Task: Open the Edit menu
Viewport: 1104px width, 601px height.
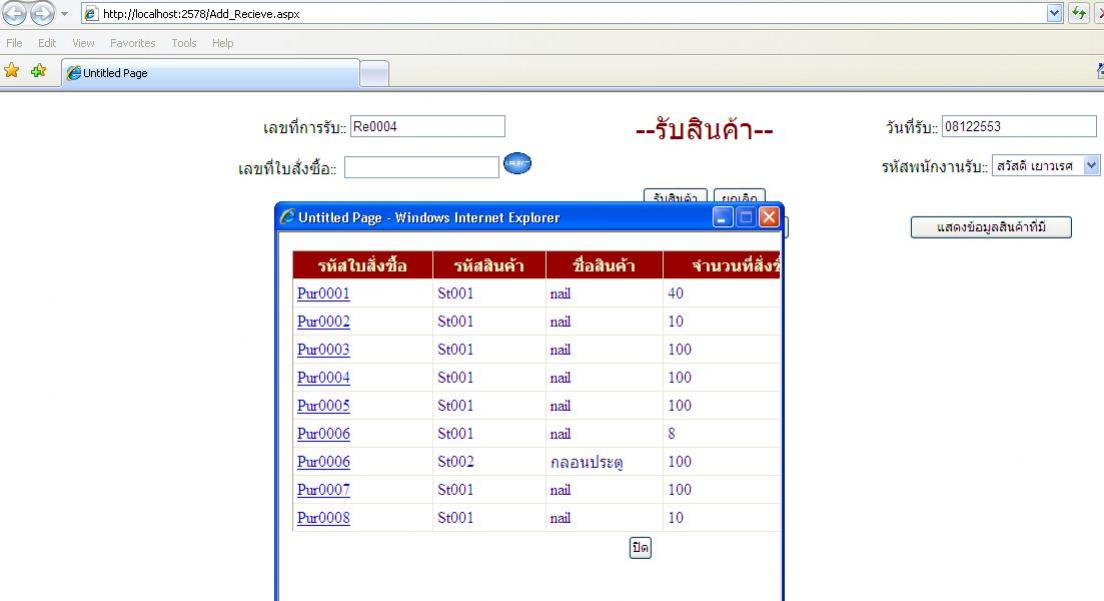Action: coord(47,43)
